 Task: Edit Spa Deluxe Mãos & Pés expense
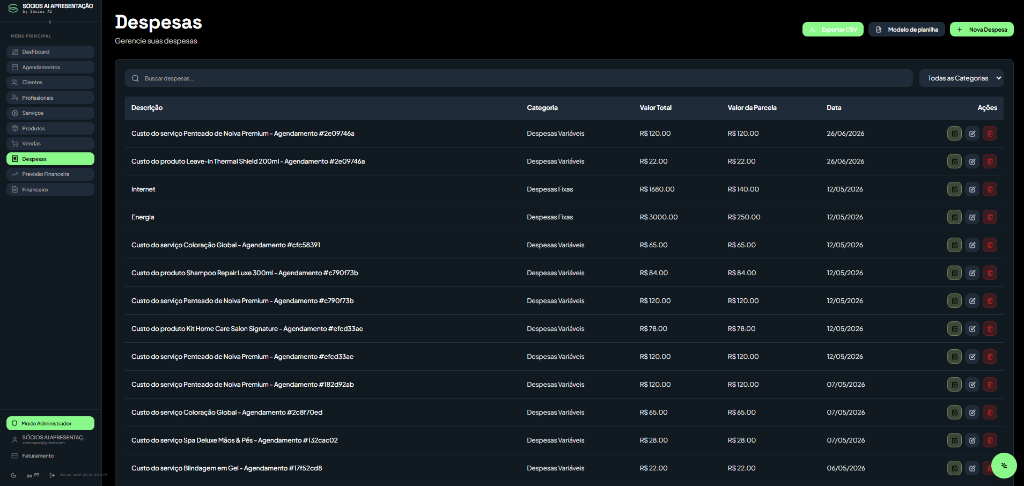pos(972,440)
